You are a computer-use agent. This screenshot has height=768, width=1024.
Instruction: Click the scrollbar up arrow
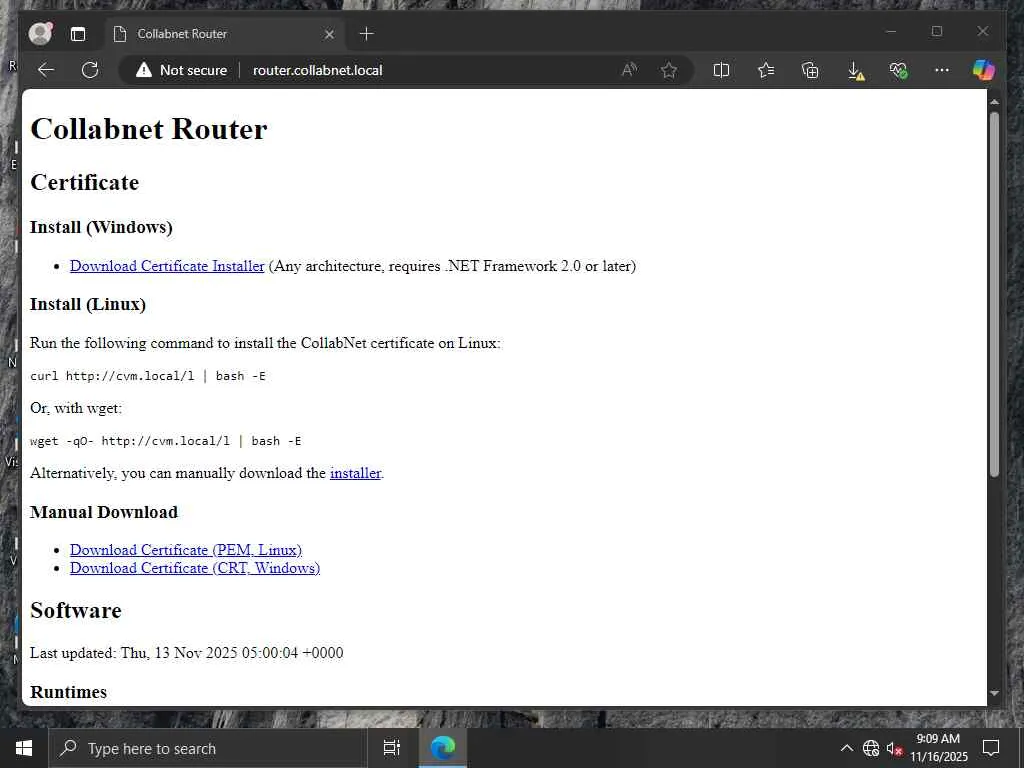(994, 102)
